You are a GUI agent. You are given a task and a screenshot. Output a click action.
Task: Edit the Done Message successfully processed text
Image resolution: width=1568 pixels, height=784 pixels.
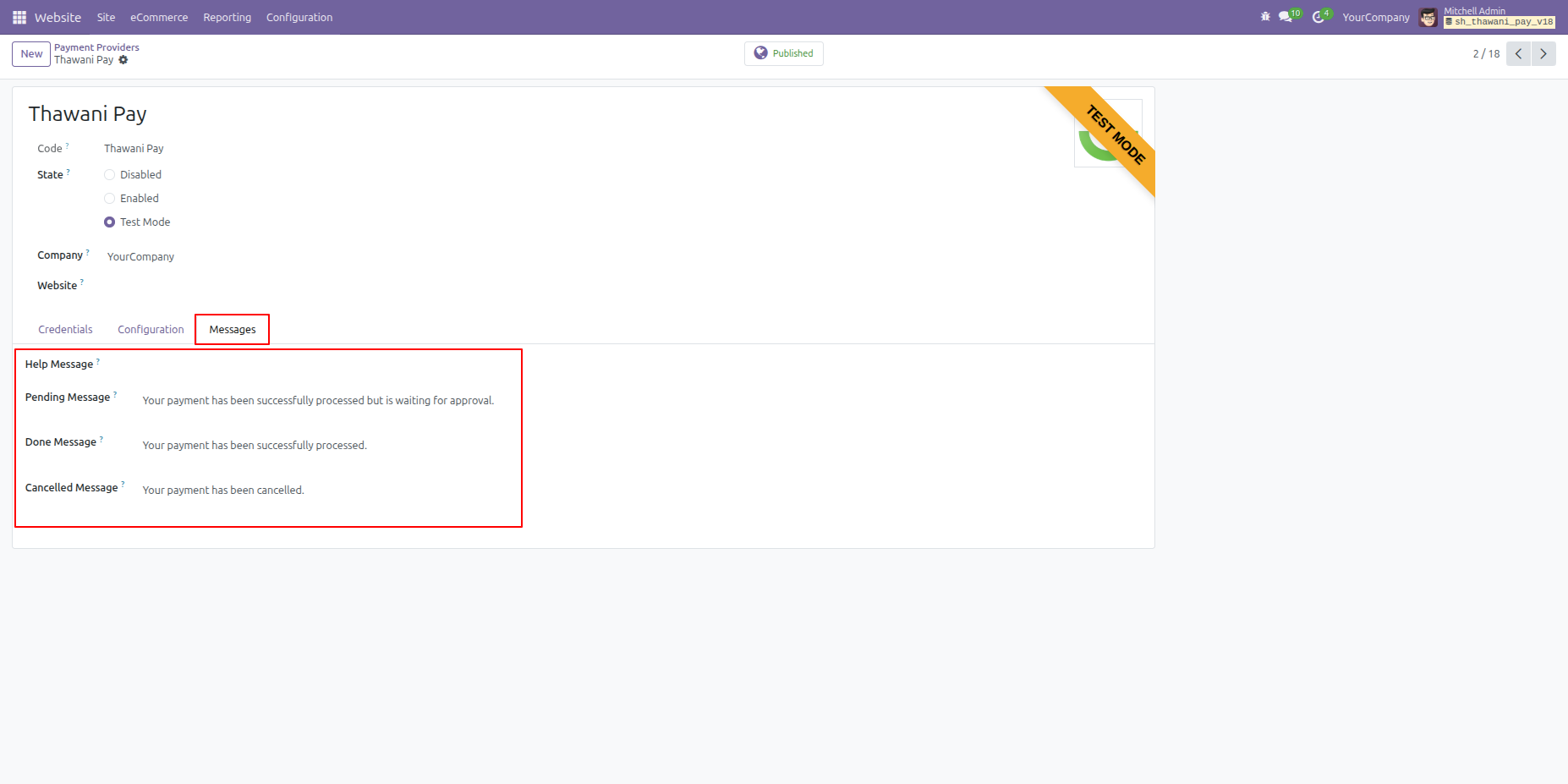(x=255, y=446)
